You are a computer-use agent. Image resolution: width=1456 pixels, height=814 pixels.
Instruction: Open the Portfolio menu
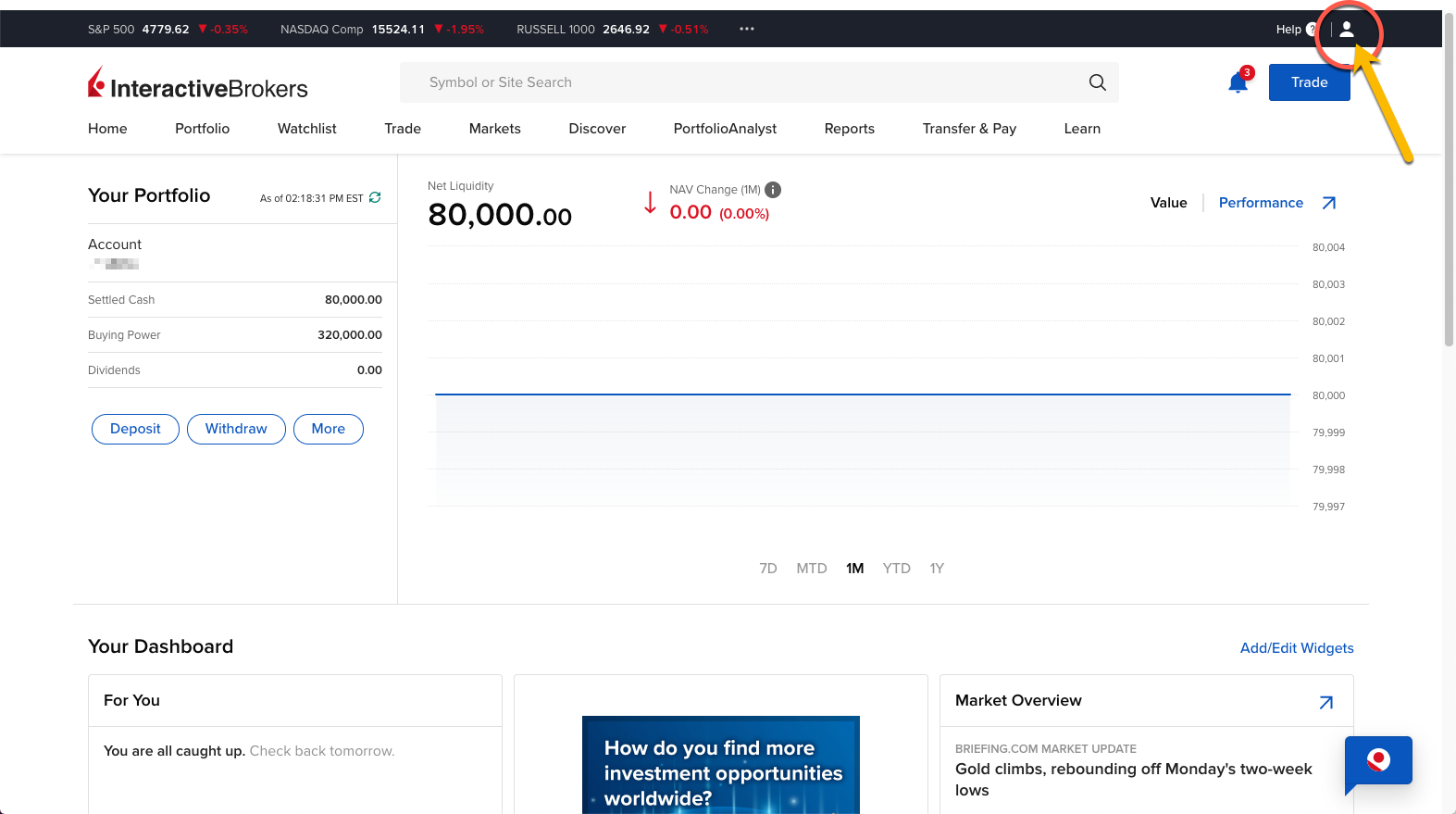coord(202,129)
